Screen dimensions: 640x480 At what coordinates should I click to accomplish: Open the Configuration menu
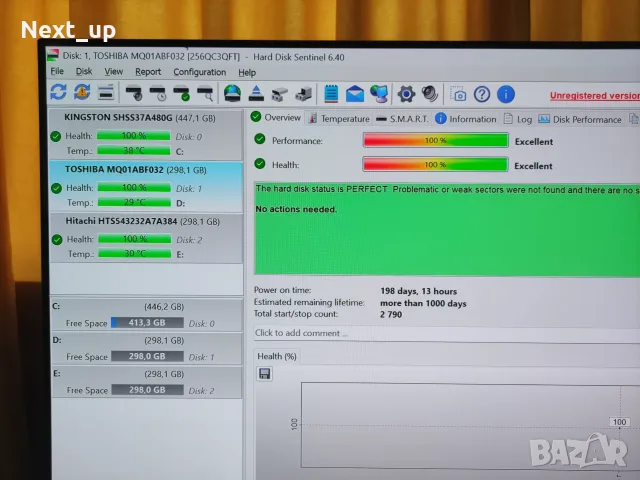[x=200, y=72]
